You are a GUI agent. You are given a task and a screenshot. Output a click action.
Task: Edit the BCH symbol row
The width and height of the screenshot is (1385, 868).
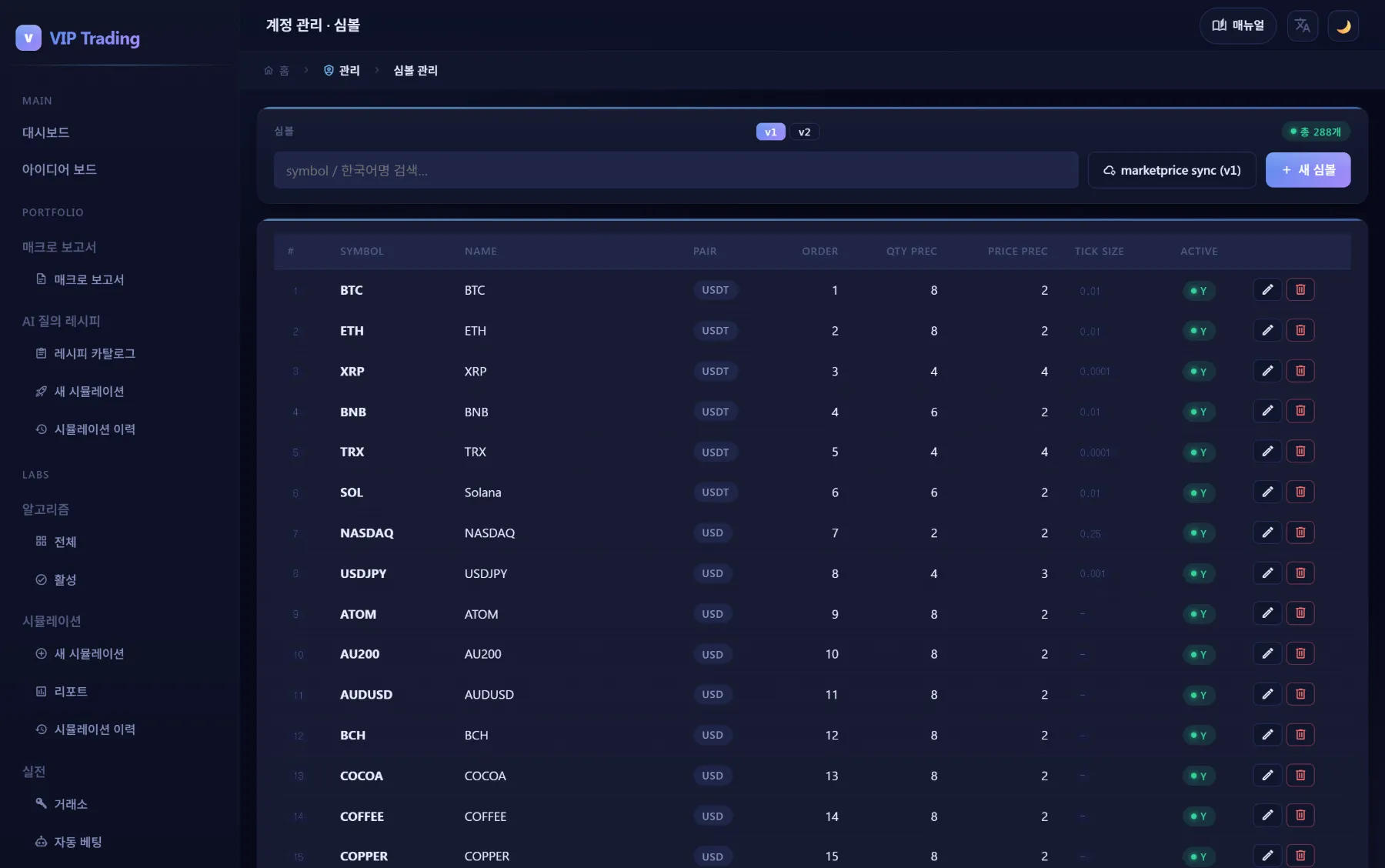pos(1267,735)
